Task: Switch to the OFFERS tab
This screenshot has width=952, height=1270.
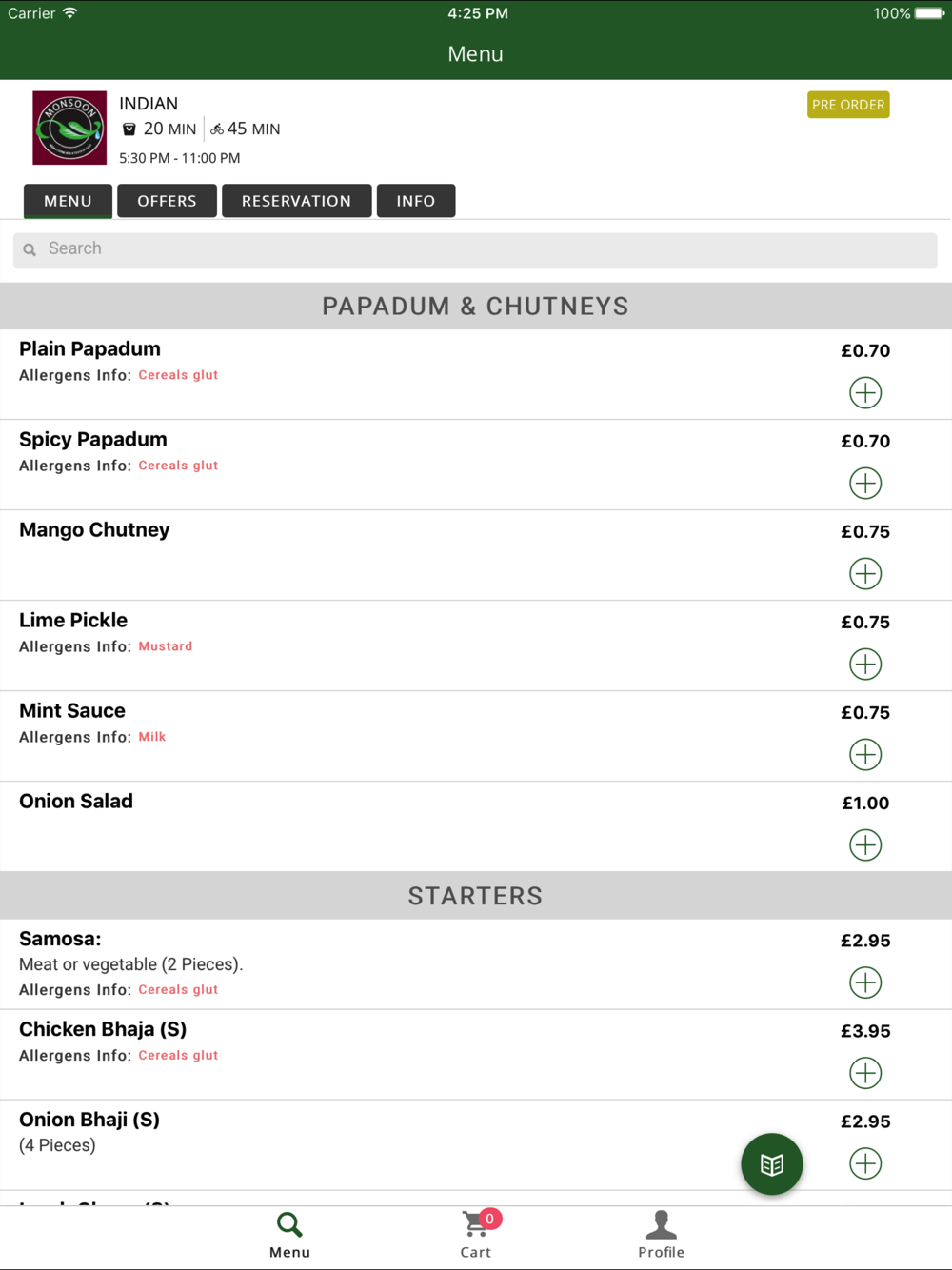Action: pyautogui.click(x=167, y=201)
